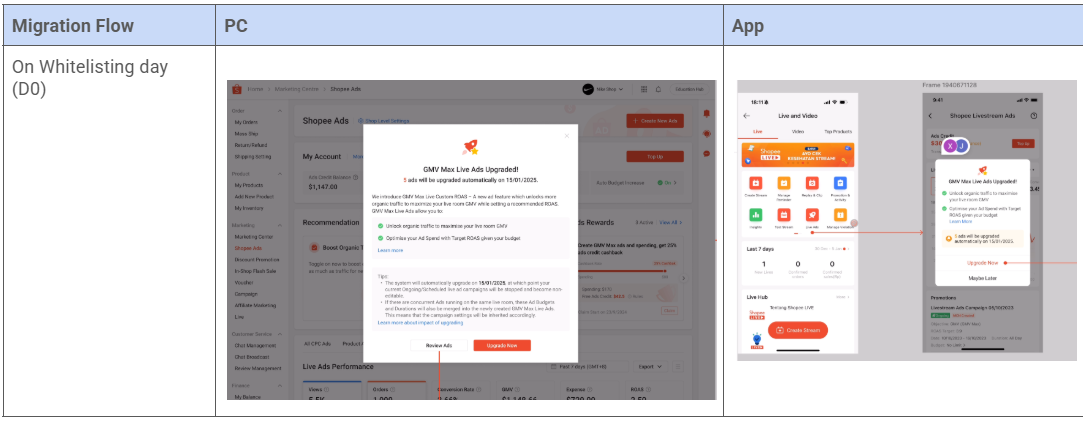Tap back chevron on Shopee Livestream Ads screen
1083x421 pixels.
click(x=930, y=116)
